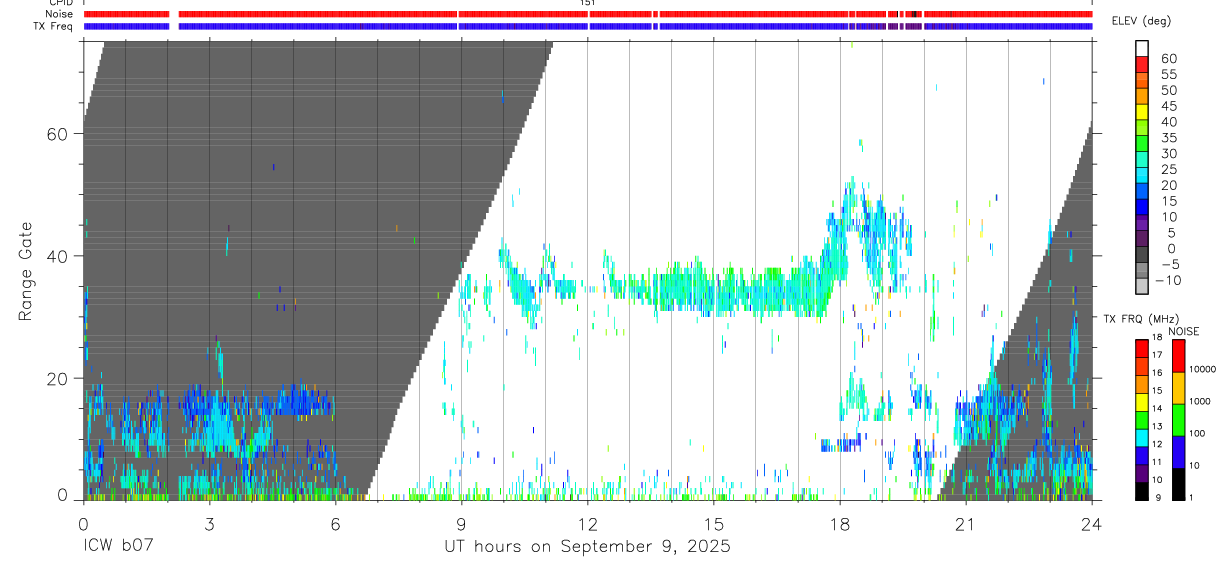Image resolution: width=1228 pixels, height=567 pixels.
Task: Click the '151' CPID value above the plot
Action: click(587, 3)
